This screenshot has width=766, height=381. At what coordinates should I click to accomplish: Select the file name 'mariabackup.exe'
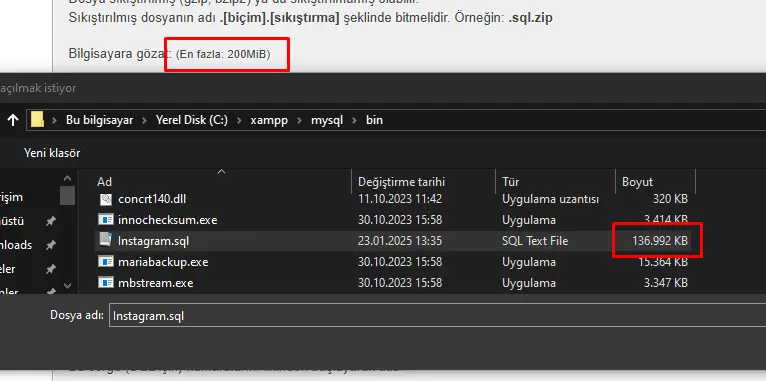[x=163, y=262]
